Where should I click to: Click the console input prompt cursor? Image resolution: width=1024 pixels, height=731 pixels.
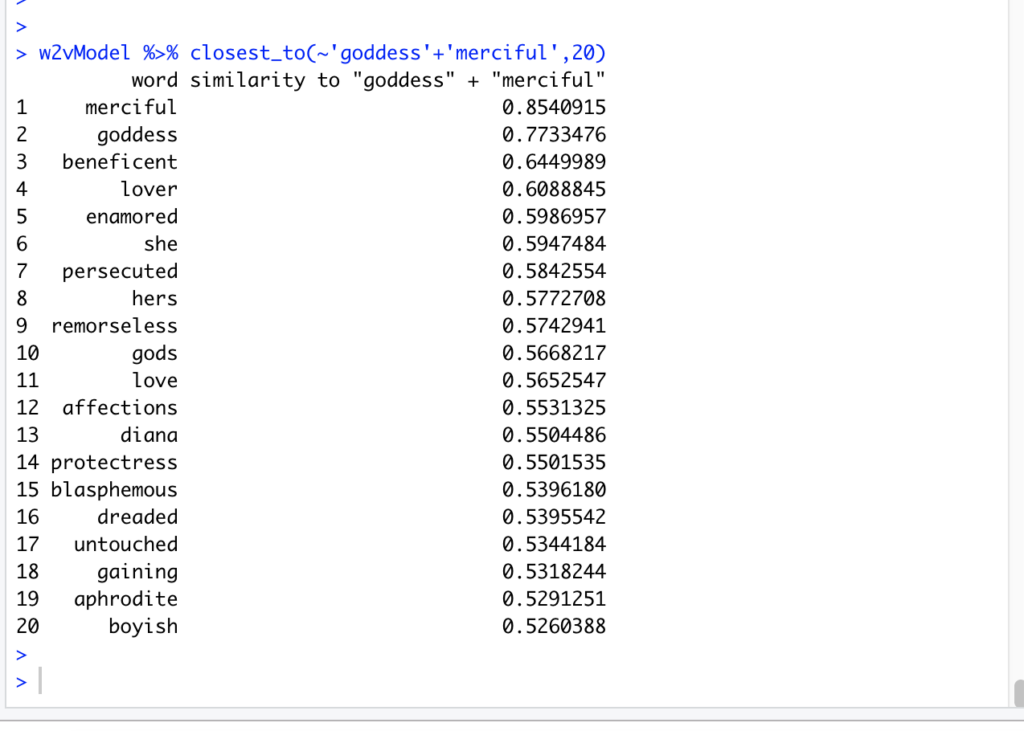click(x=39, y=682)
